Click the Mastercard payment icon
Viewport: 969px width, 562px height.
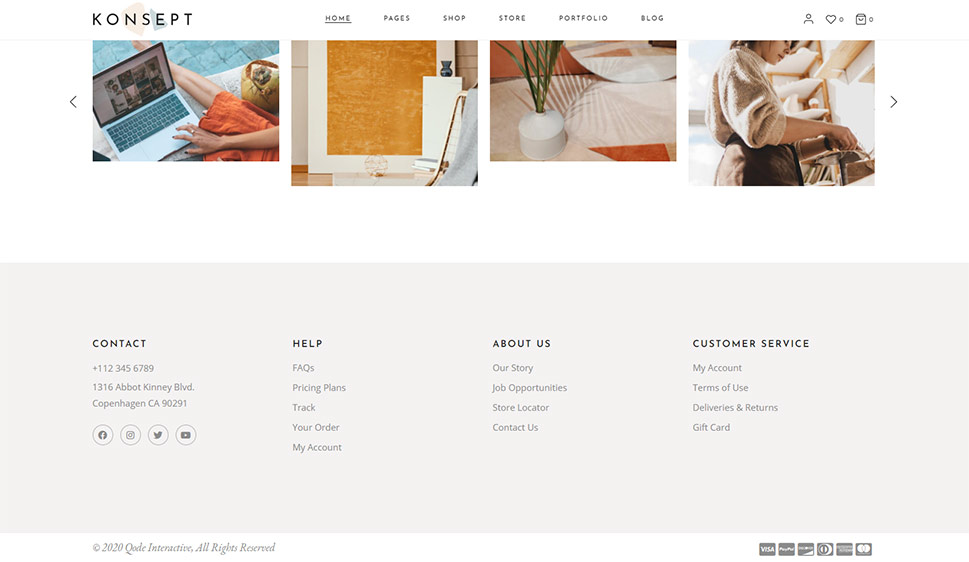point(864,549)
